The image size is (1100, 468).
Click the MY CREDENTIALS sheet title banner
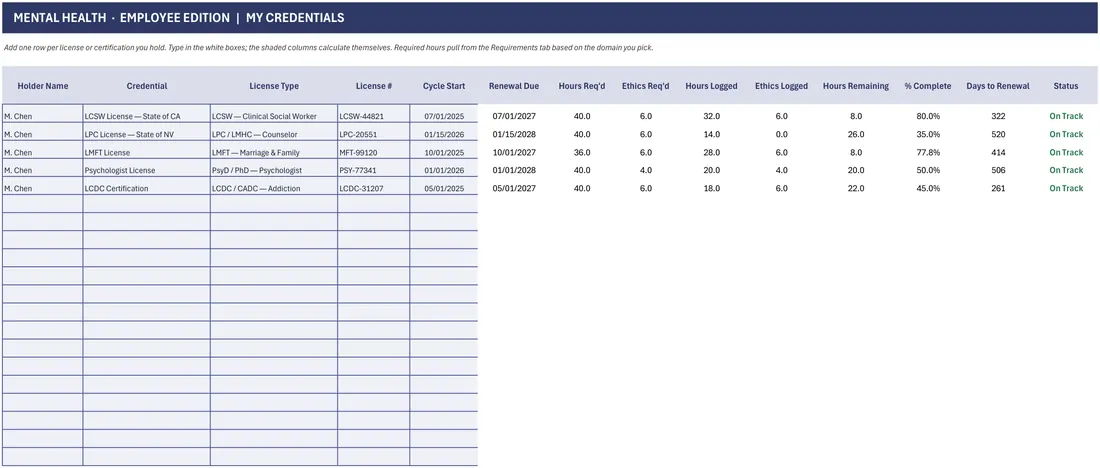pyautogui.click(x=549, y=18)
